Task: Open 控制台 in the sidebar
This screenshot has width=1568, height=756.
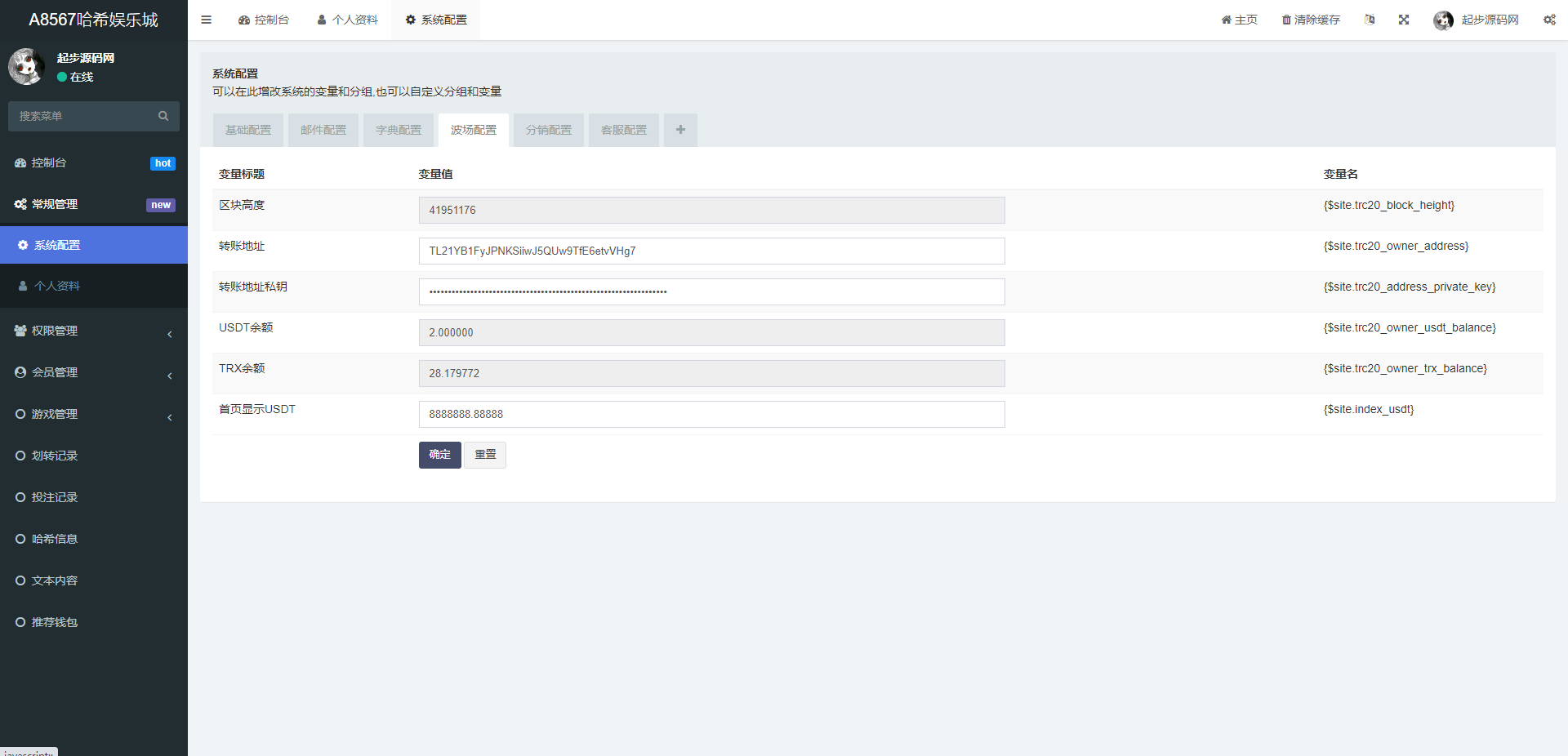Action: coord(94,163)
